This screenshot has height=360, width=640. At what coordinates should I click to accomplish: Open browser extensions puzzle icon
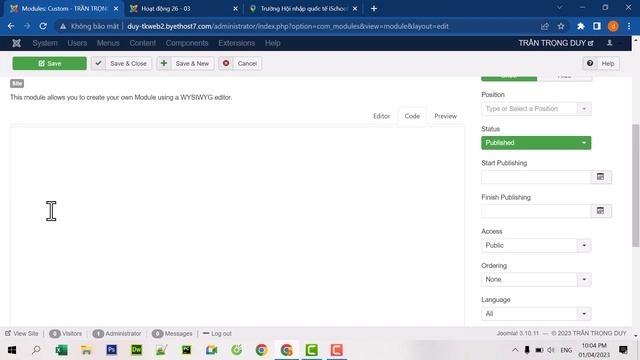[580, 26]
